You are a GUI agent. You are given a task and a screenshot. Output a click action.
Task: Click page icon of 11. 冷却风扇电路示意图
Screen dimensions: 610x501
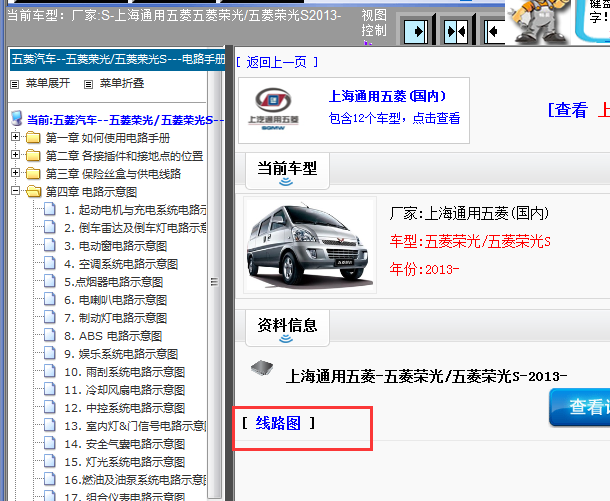click(50, 389)
